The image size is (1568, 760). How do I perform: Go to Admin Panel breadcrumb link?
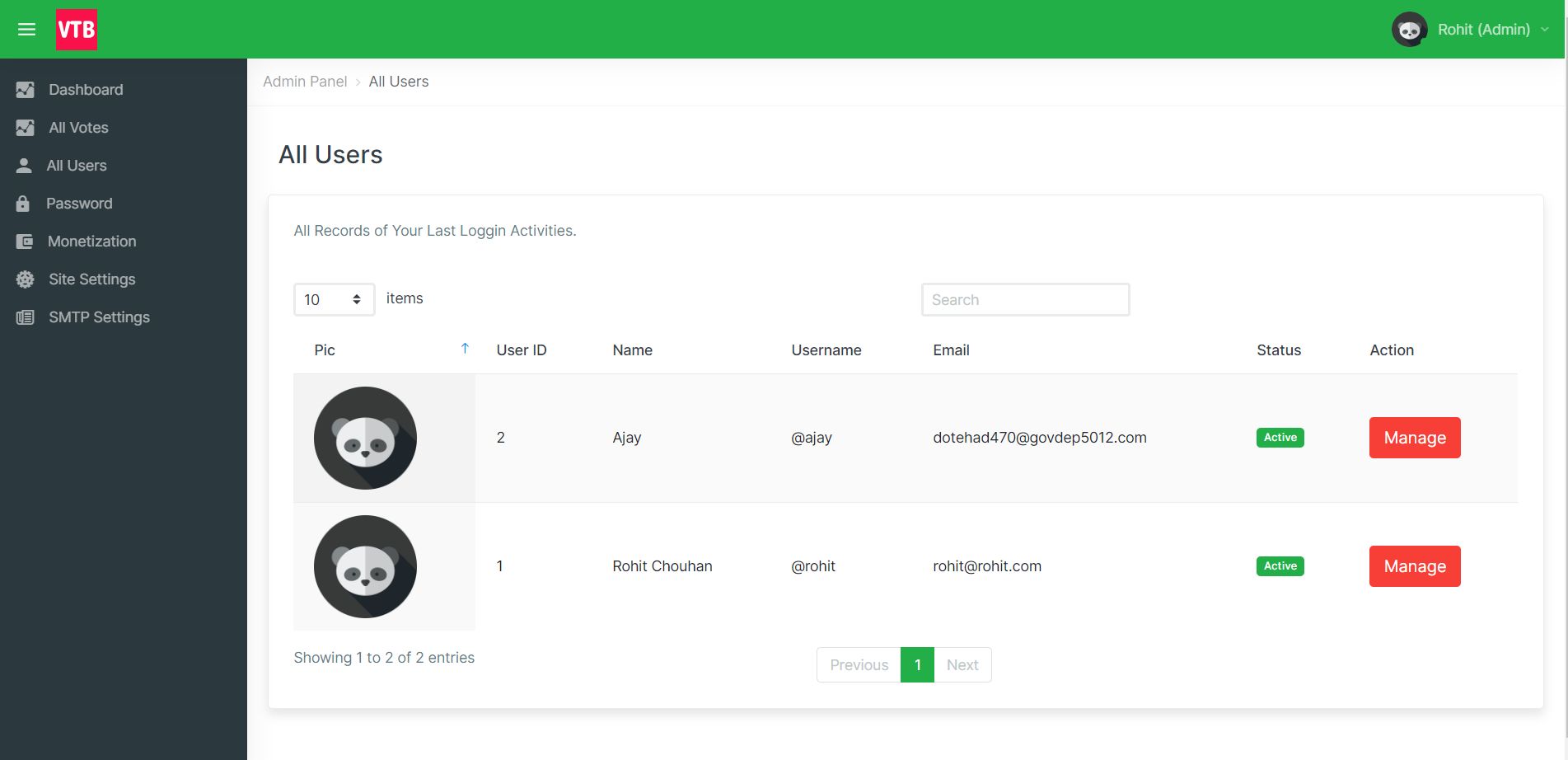pos(305,82)
